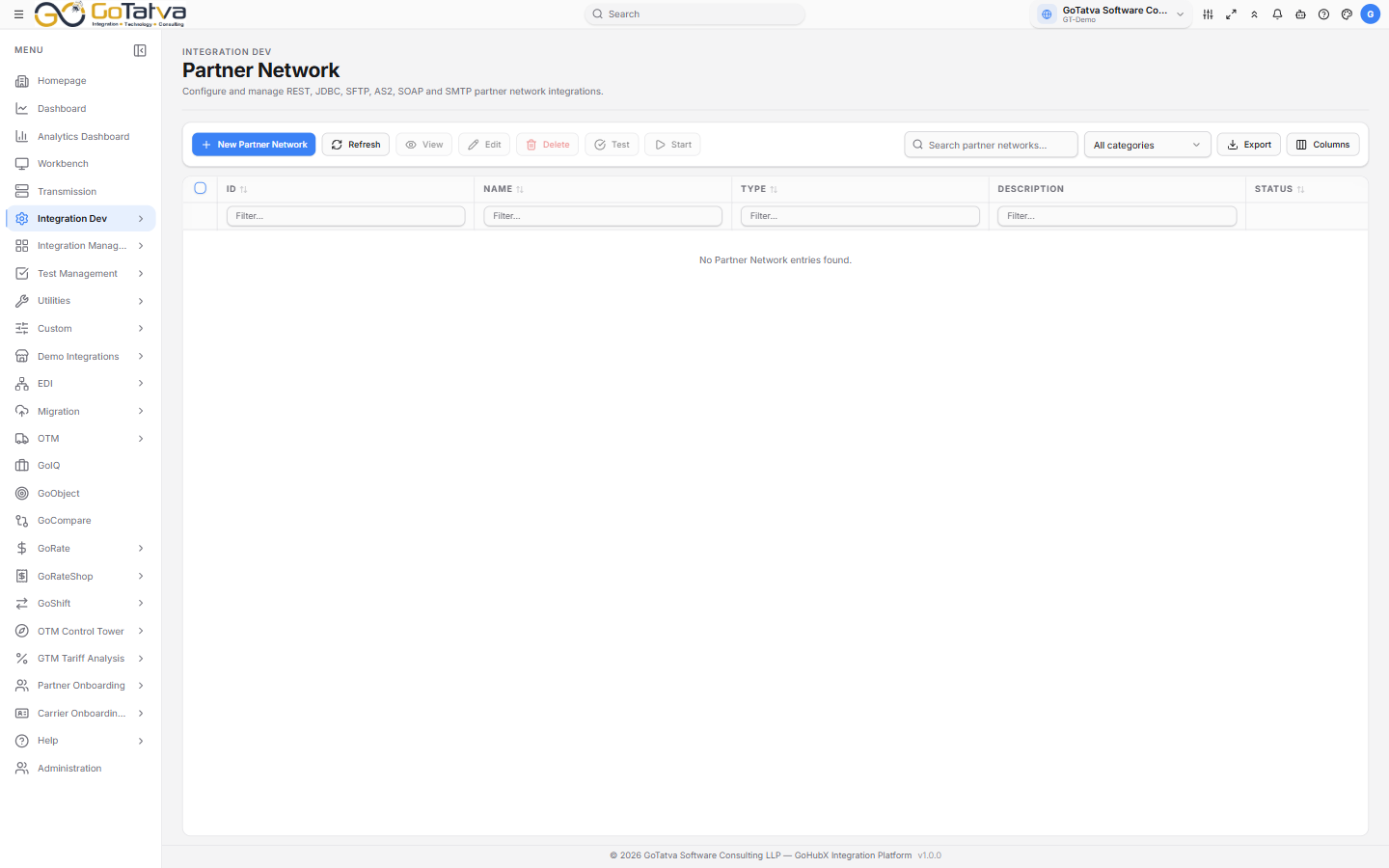Open the Custom menu item
This screenshot has height=868, width=1389.
[81, 329]
